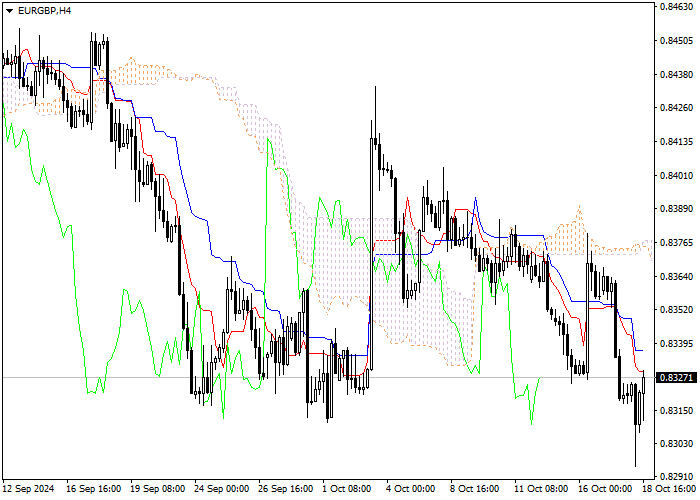Open the dropdown arrow beside EURGBP,H4
Screen dimensions: 700x500
pos(9,11)
